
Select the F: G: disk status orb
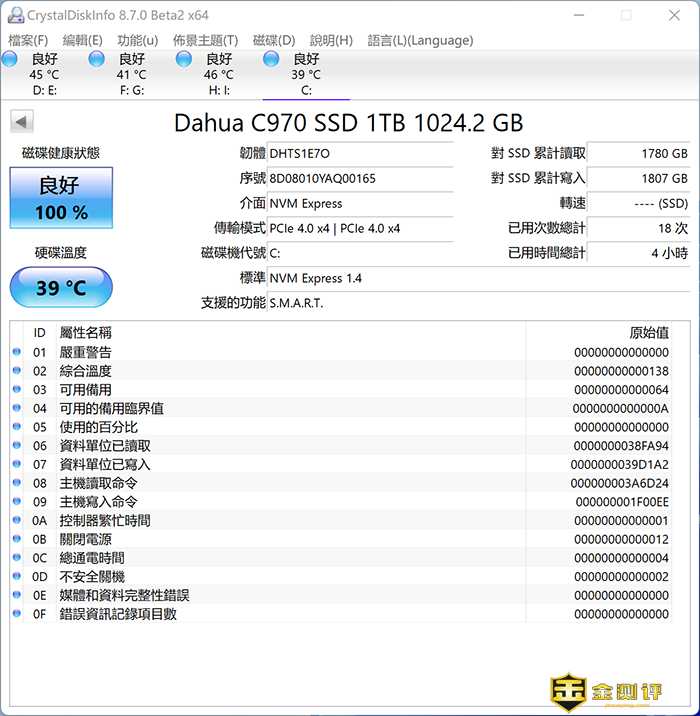[x=97, y=60]
